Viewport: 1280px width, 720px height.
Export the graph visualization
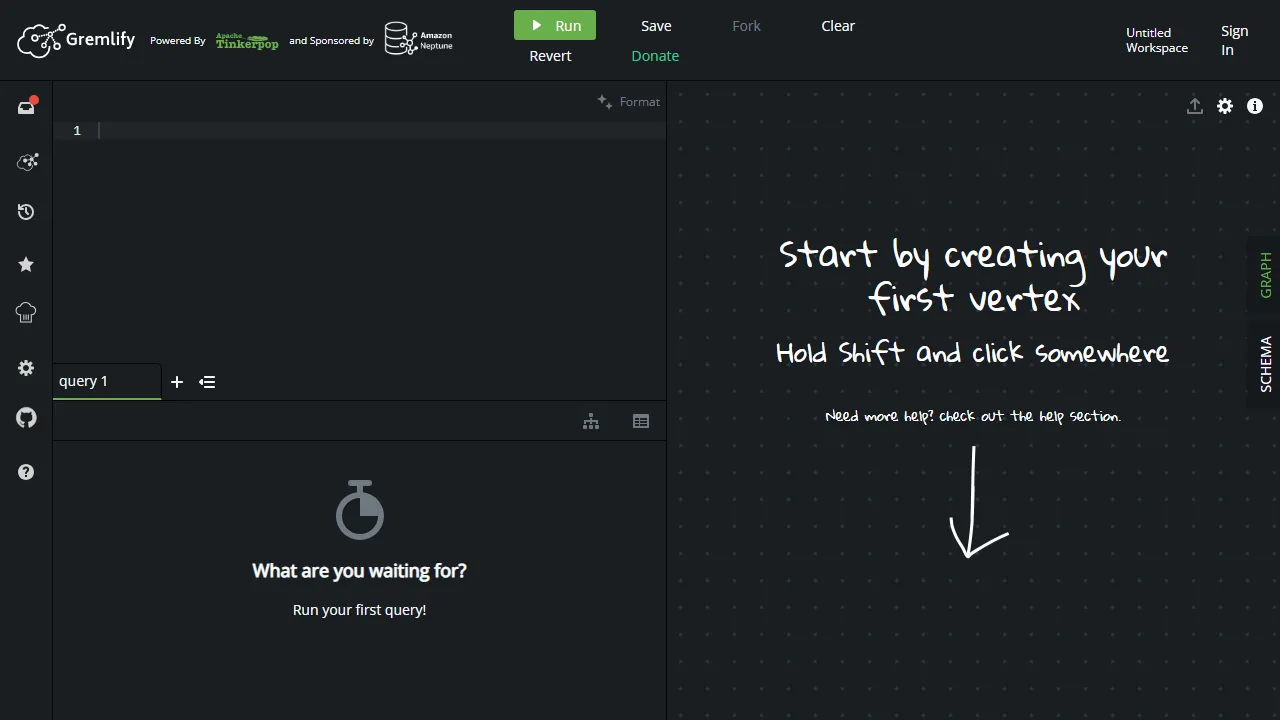pyautogui.click(x=1194, y=106)
